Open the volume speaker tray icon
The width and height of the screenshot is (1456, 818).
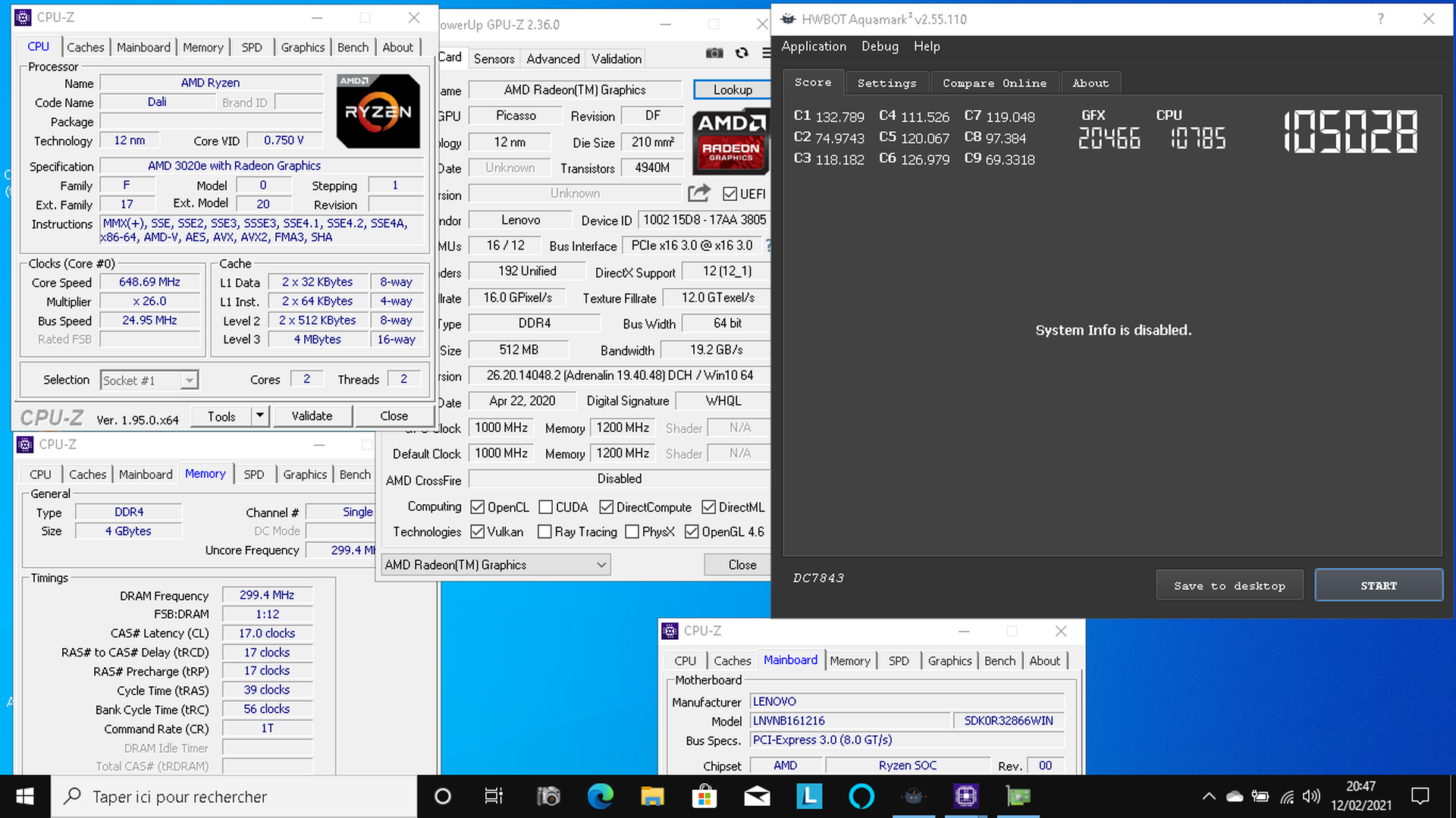1311,796
